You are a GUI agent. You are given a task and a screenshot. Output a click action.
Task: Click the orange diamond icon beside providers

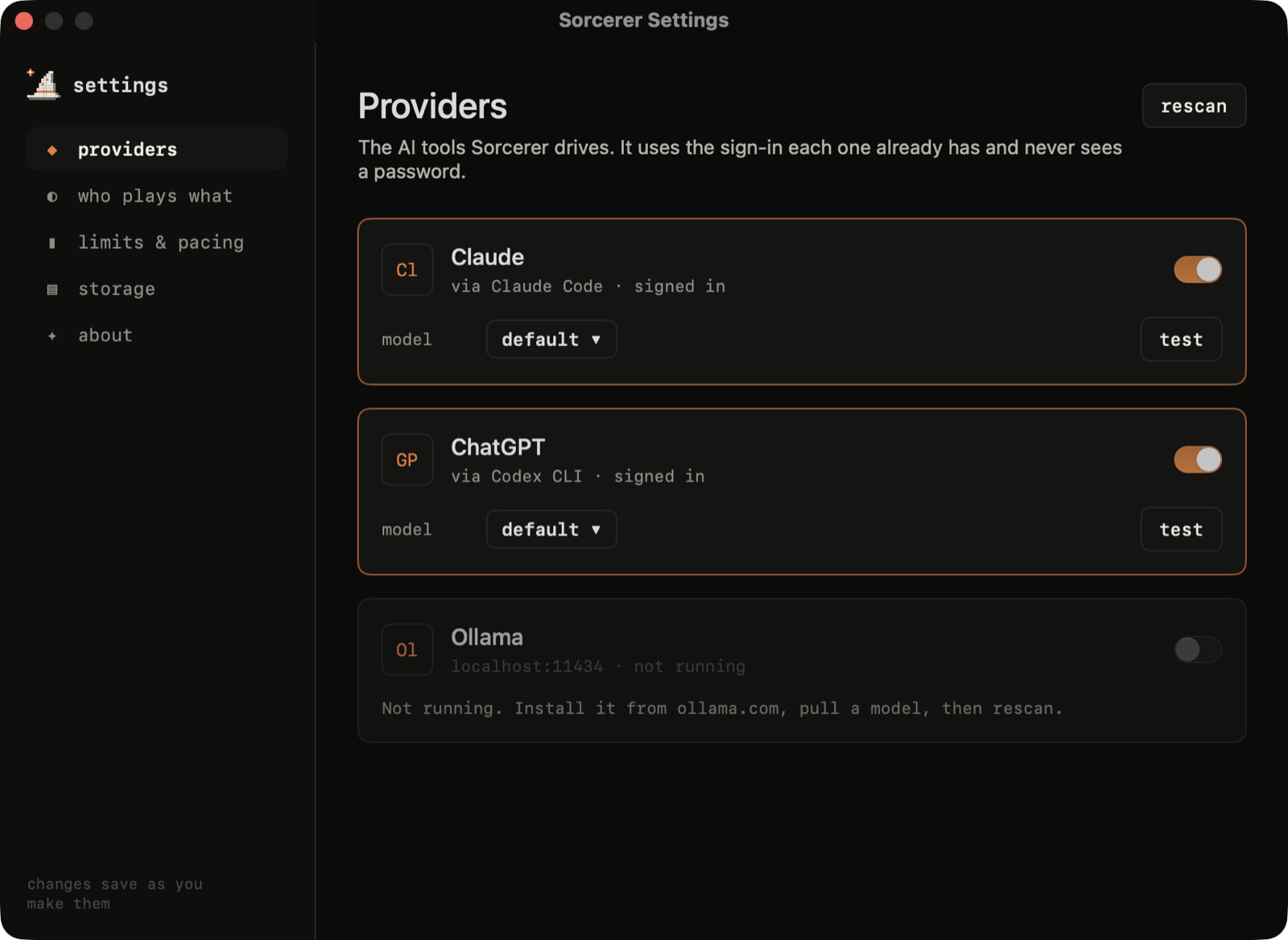click(x=52, y=150)
